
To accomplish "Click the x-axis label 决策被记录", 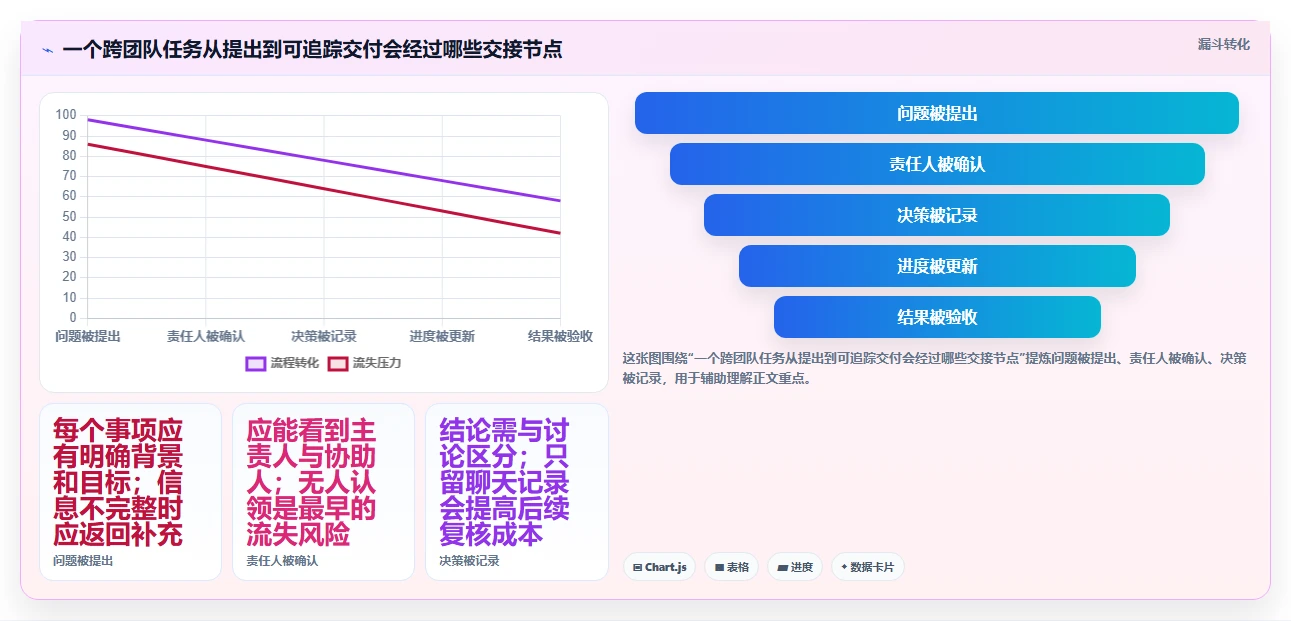I will click(324, 336).
